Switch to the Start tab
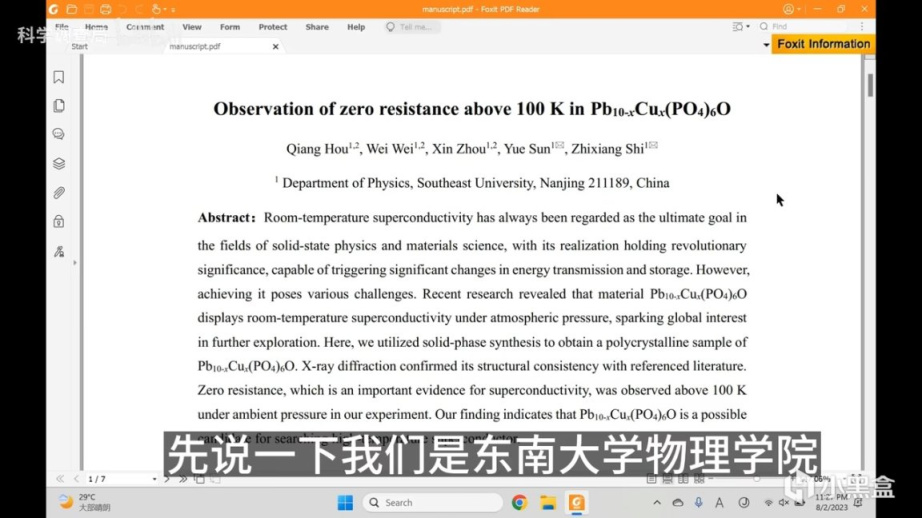 79,46
